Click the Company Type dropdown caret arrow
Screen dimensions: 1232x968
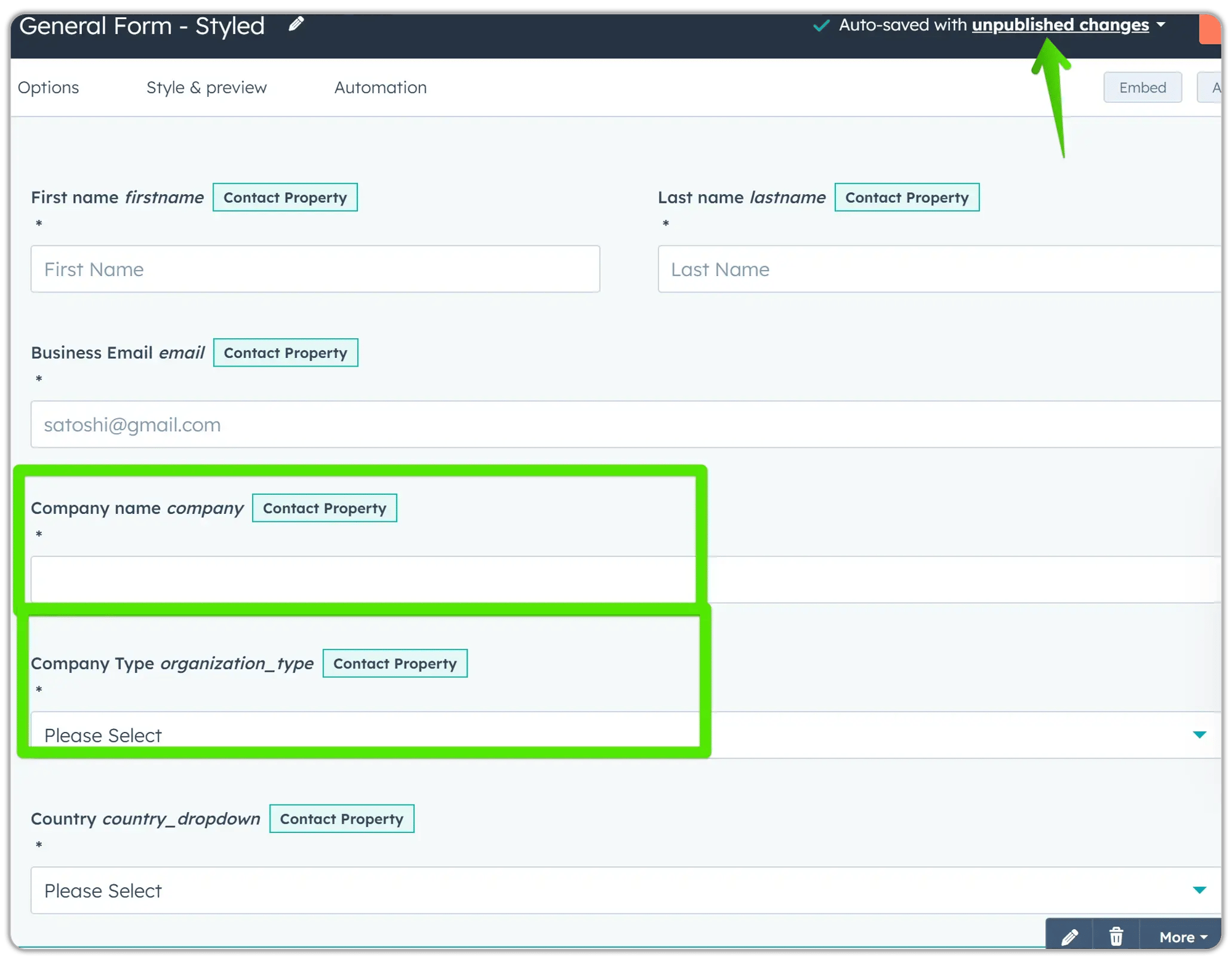(1199, 734)
